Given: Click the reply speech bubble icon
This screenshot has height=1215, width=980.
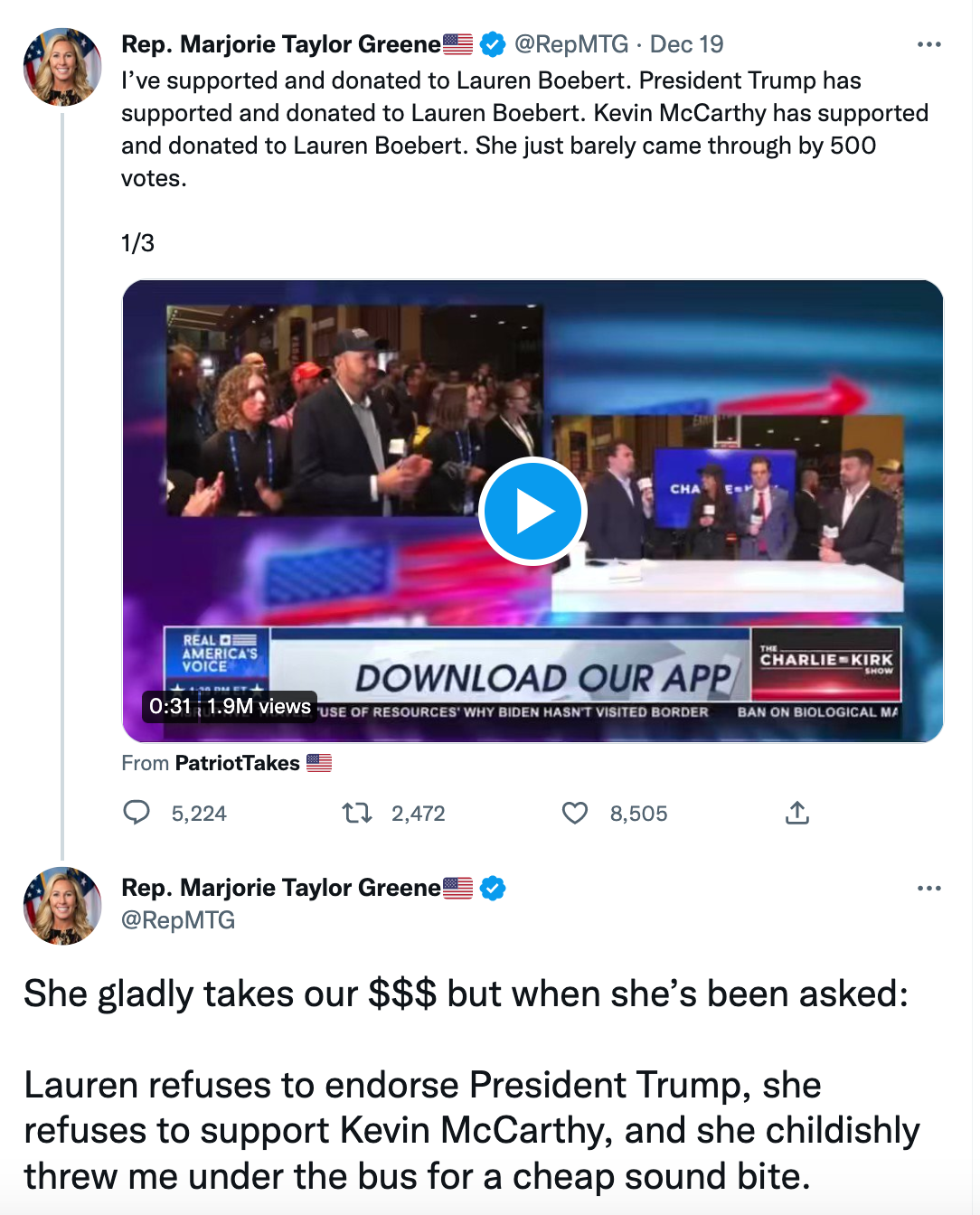Looking at the screenshot, I should click(x=137, y=813).
